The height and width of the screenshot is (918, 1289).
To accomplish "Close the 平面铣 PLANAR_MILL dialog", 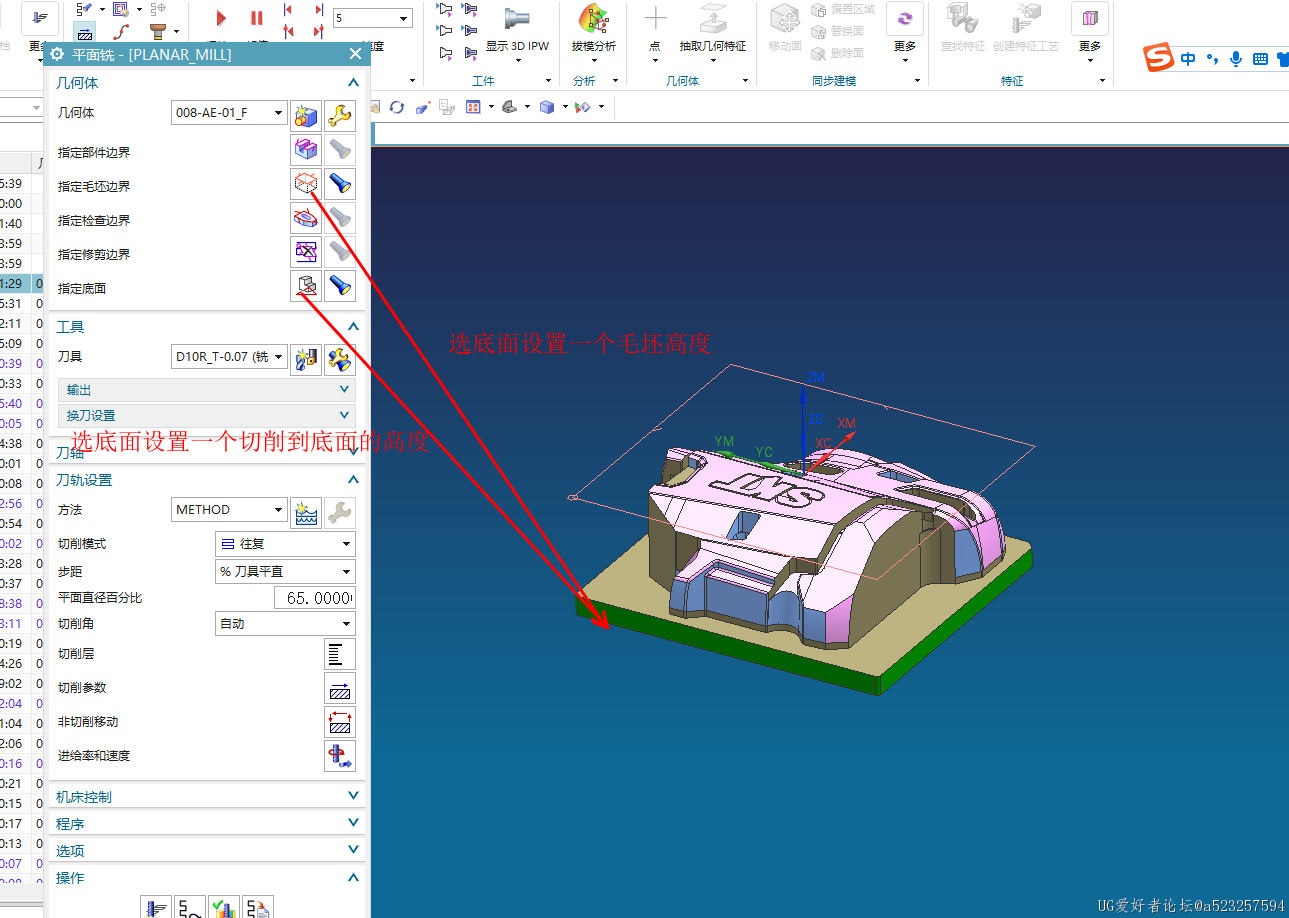I will coord(355,54).
